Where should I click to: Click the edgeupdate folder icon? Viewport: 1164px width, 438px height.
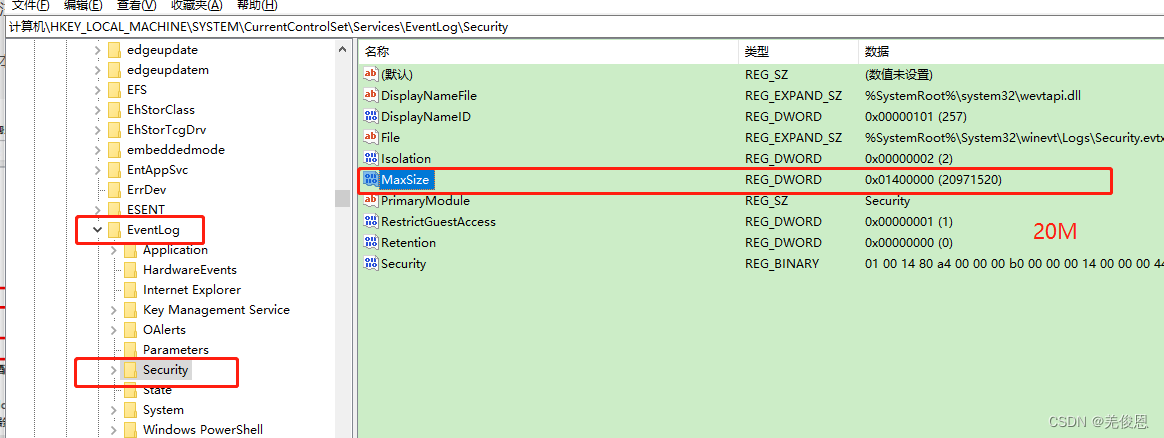[x=114, y=50]
